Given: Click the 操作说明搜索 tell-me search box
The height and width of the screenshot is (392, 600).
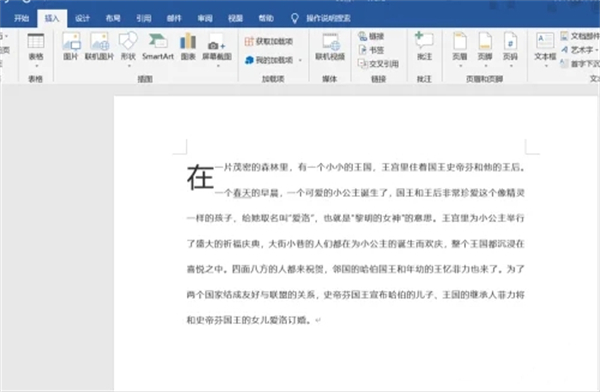Looking at the screenshot, I should point(328,18).
